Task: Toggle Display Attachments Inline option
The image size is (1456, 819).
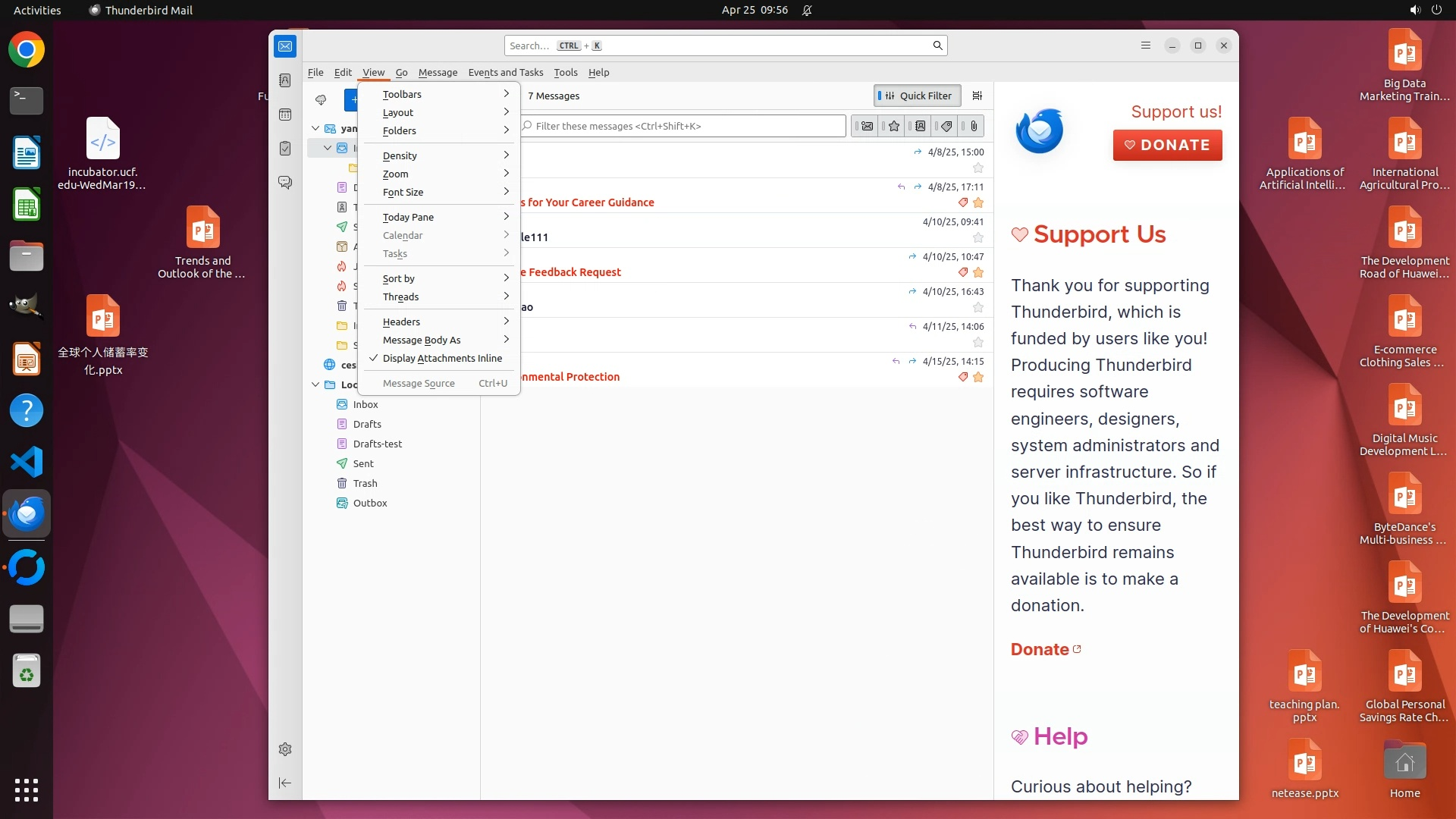Action: click(441, 358)
